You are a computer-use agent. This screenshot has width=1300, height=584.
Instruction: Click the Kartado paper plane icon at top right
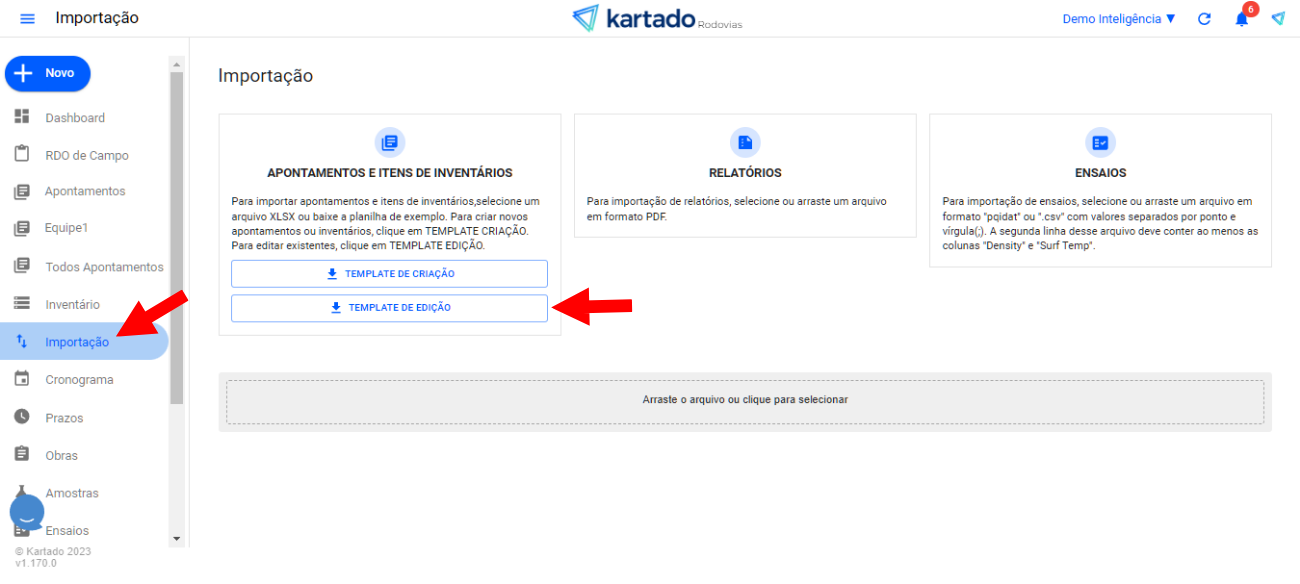[x=1278, y=19]
